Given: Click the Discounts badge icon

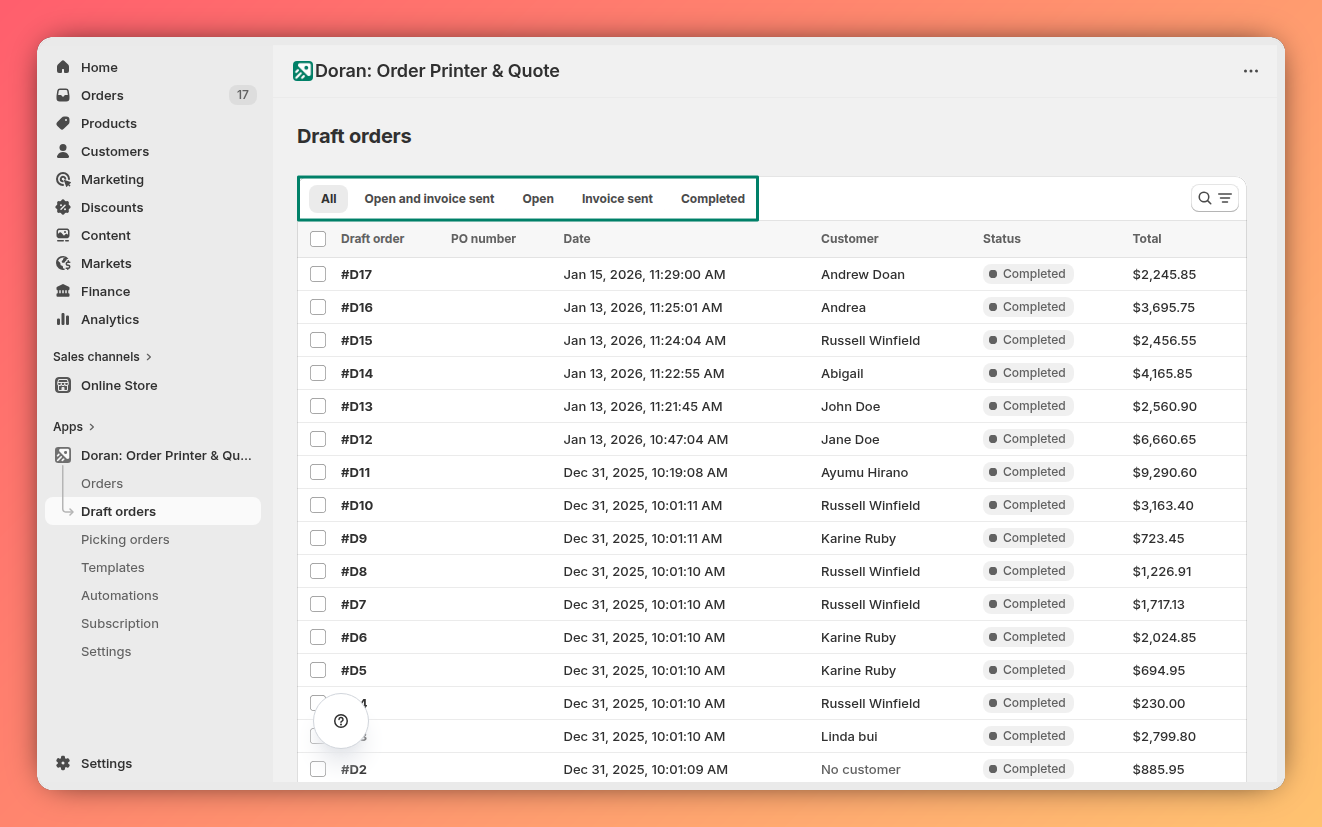Looking at the screenshot, I should pyautogui.click(x=63, y=207).
